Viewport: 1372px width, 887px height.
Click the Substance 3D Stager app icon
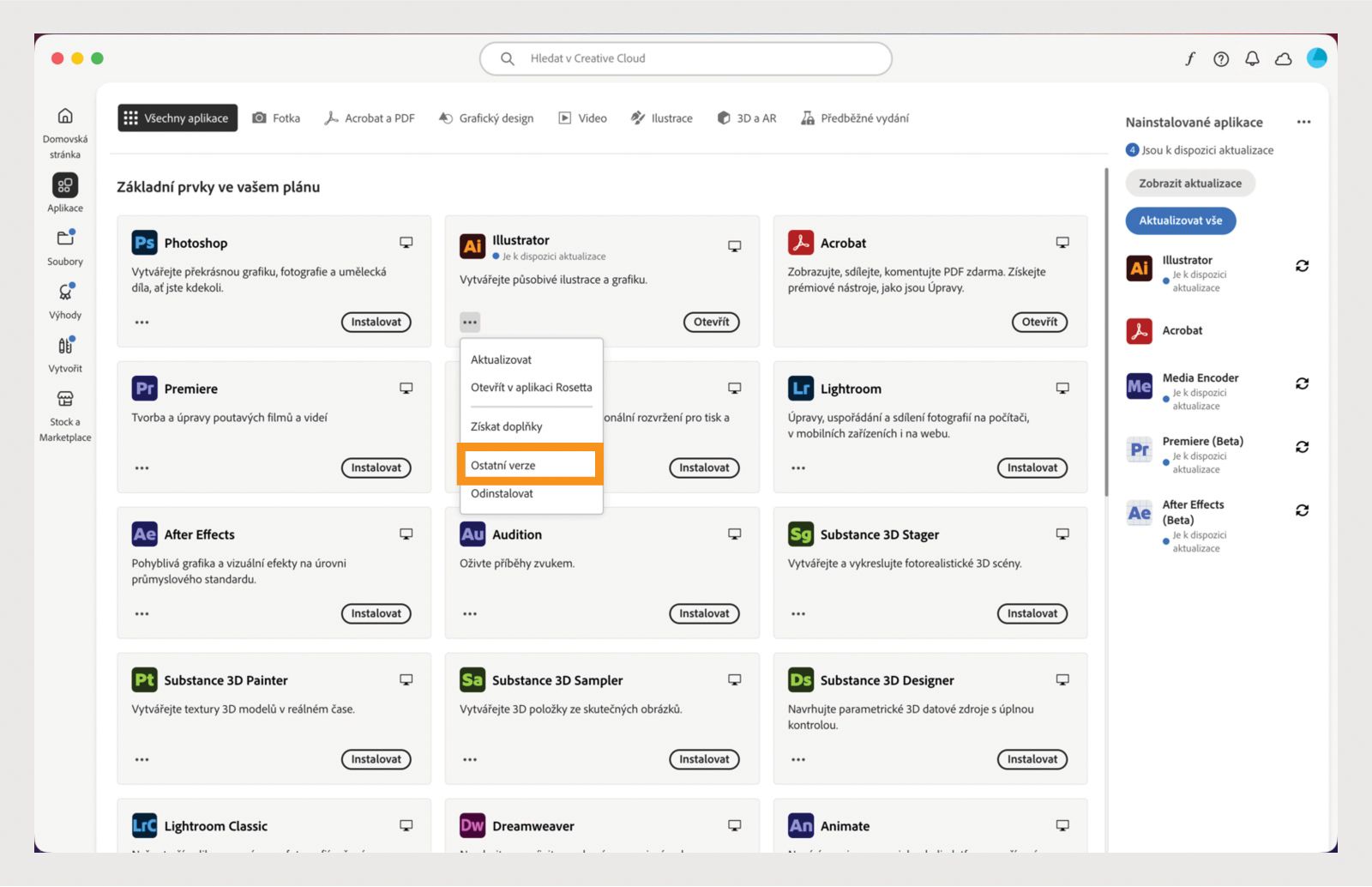pos(800,534)
